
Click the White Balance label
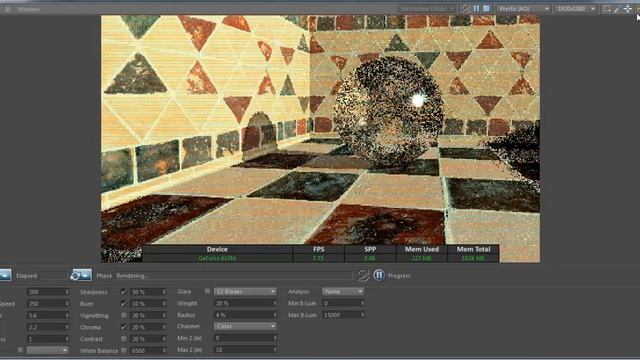[x=99, y=351]
